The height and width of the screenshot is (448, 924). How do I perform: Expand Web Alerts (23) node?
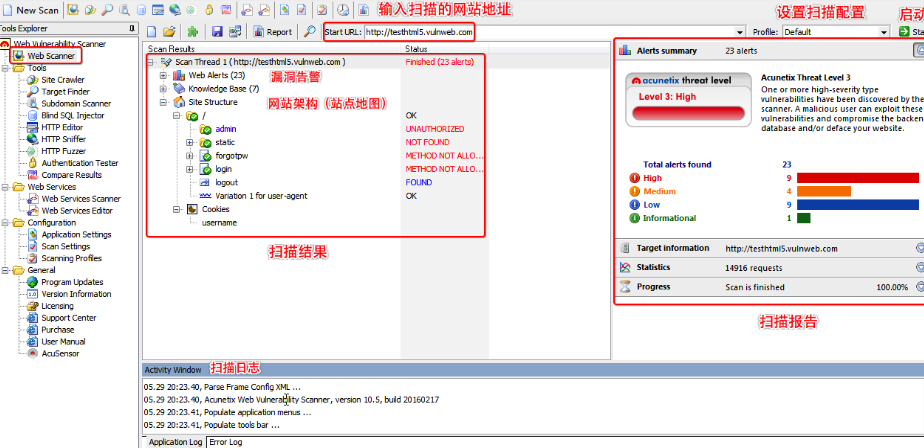click(163, 75)
